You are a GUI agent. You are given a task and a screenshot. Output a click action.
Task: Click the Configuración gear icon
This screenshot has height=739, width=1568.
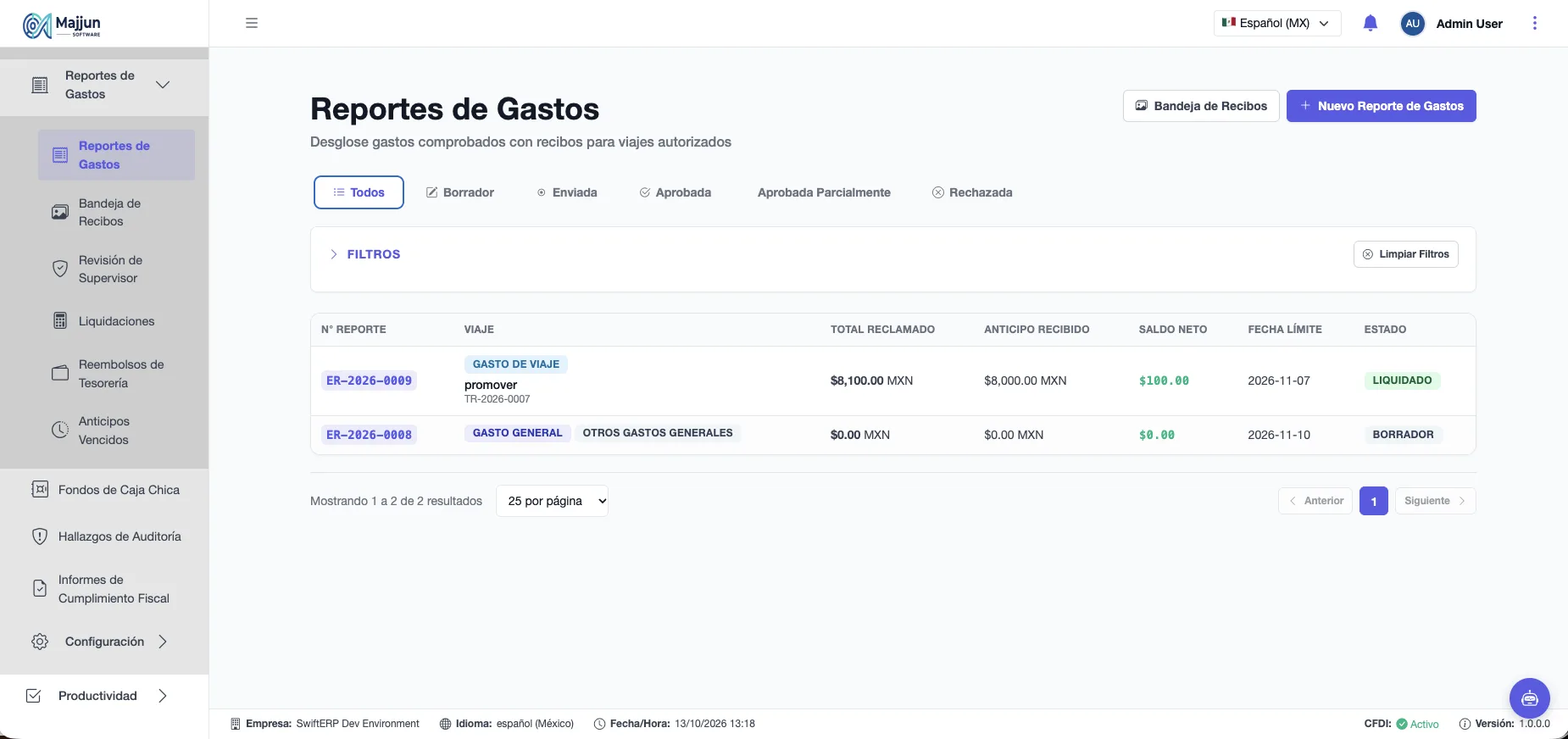pyautogui.click(x=40, y=642)
